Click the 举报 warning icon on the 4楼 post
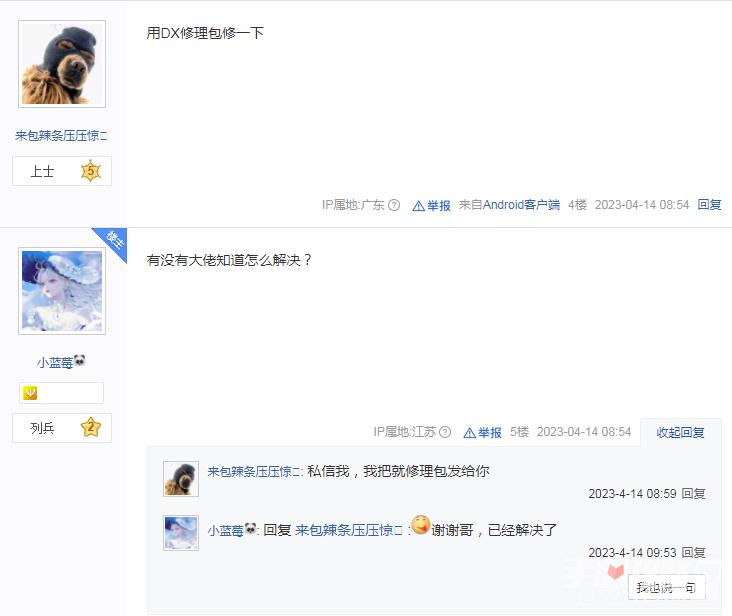 [x=418, y=205]
